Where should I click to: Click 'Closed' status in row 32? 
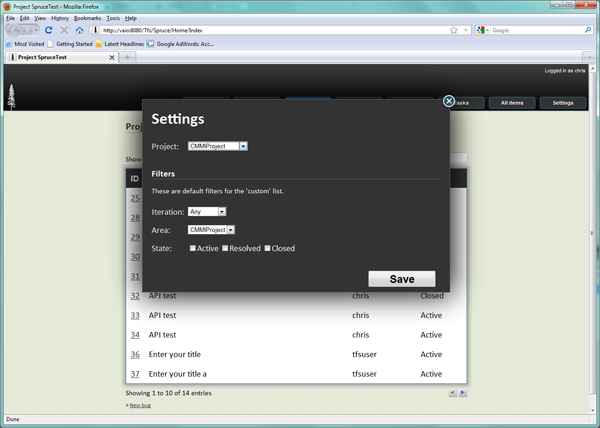[x=432, y=296]
